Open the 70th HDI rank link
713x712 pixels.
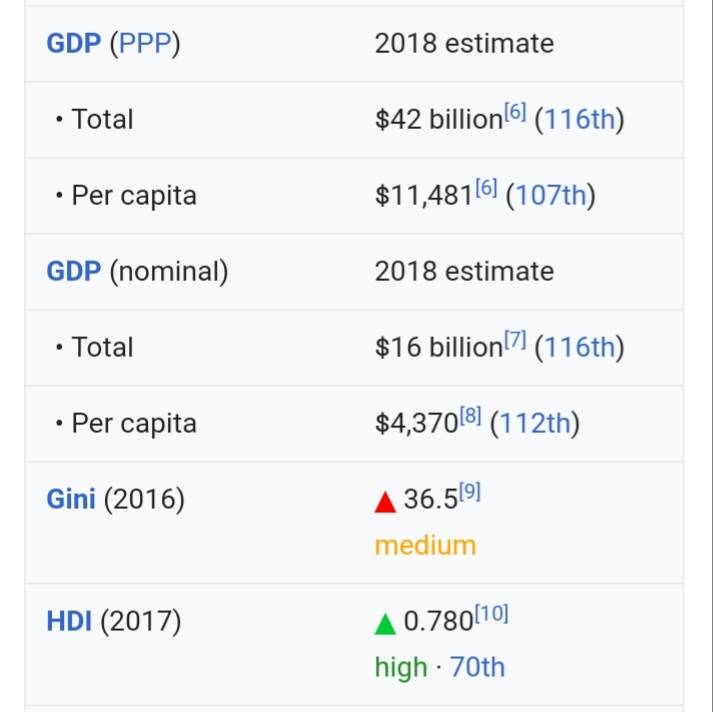477,667
